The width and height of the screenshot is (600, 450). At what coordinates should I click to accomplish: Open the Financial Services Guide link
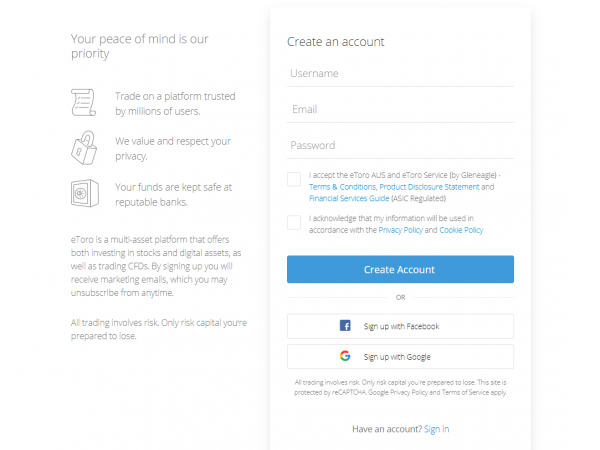pos(349,198)
